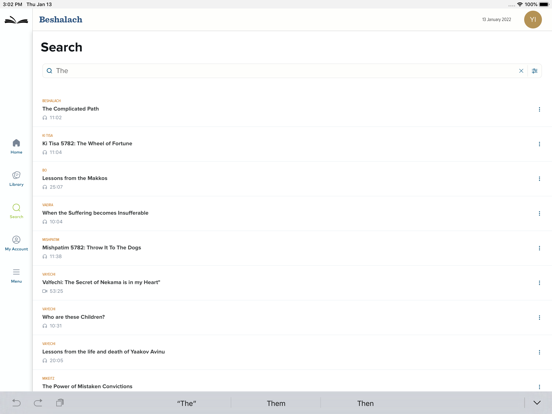Tap the keyboard paste clipboard icon
This screenshot has height=414, width=552.
[60, 403]
